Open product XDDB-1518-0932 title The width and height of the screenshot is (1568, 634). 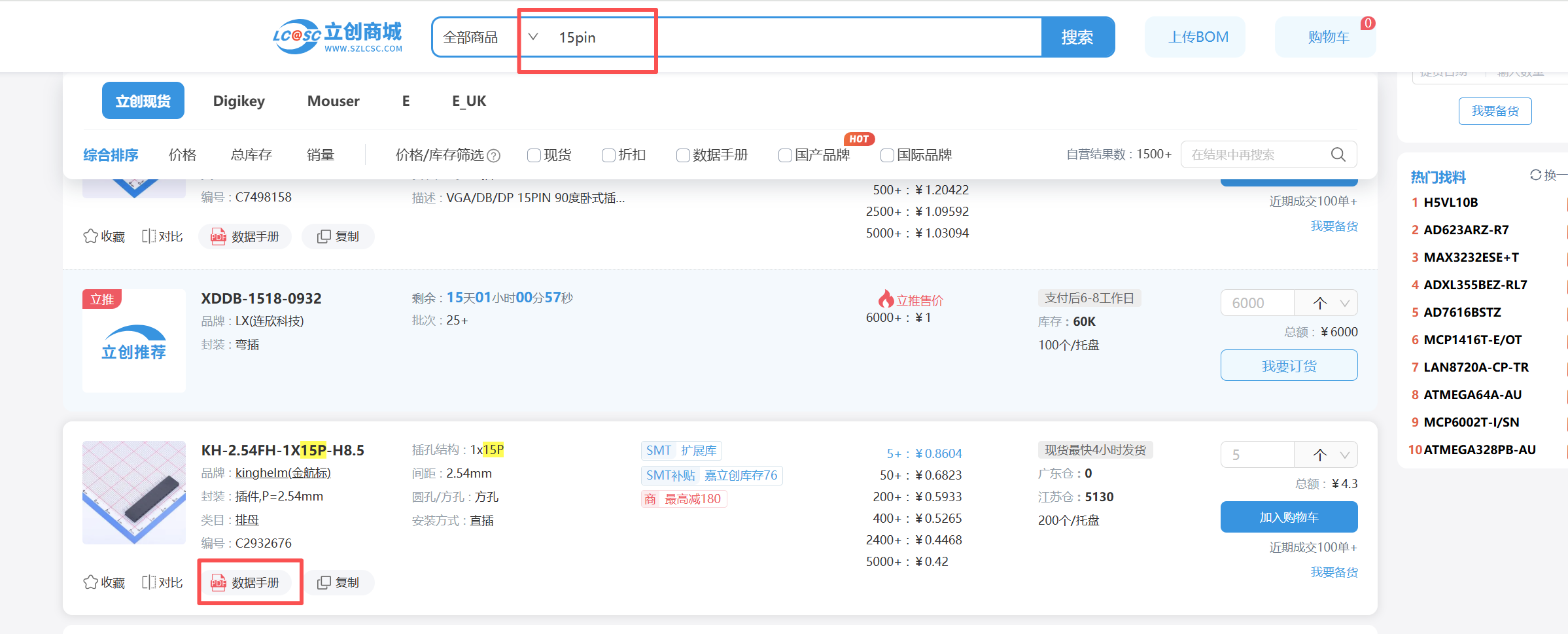pos(261,298)
